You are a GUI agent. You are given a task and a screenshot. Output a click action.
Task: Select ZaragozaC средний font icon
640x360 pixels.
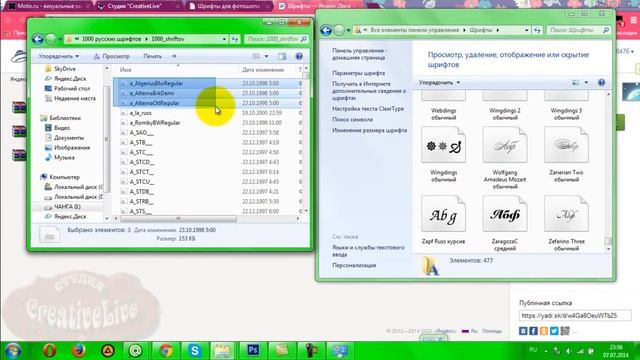pyautogui.click(x=505, y=213)
